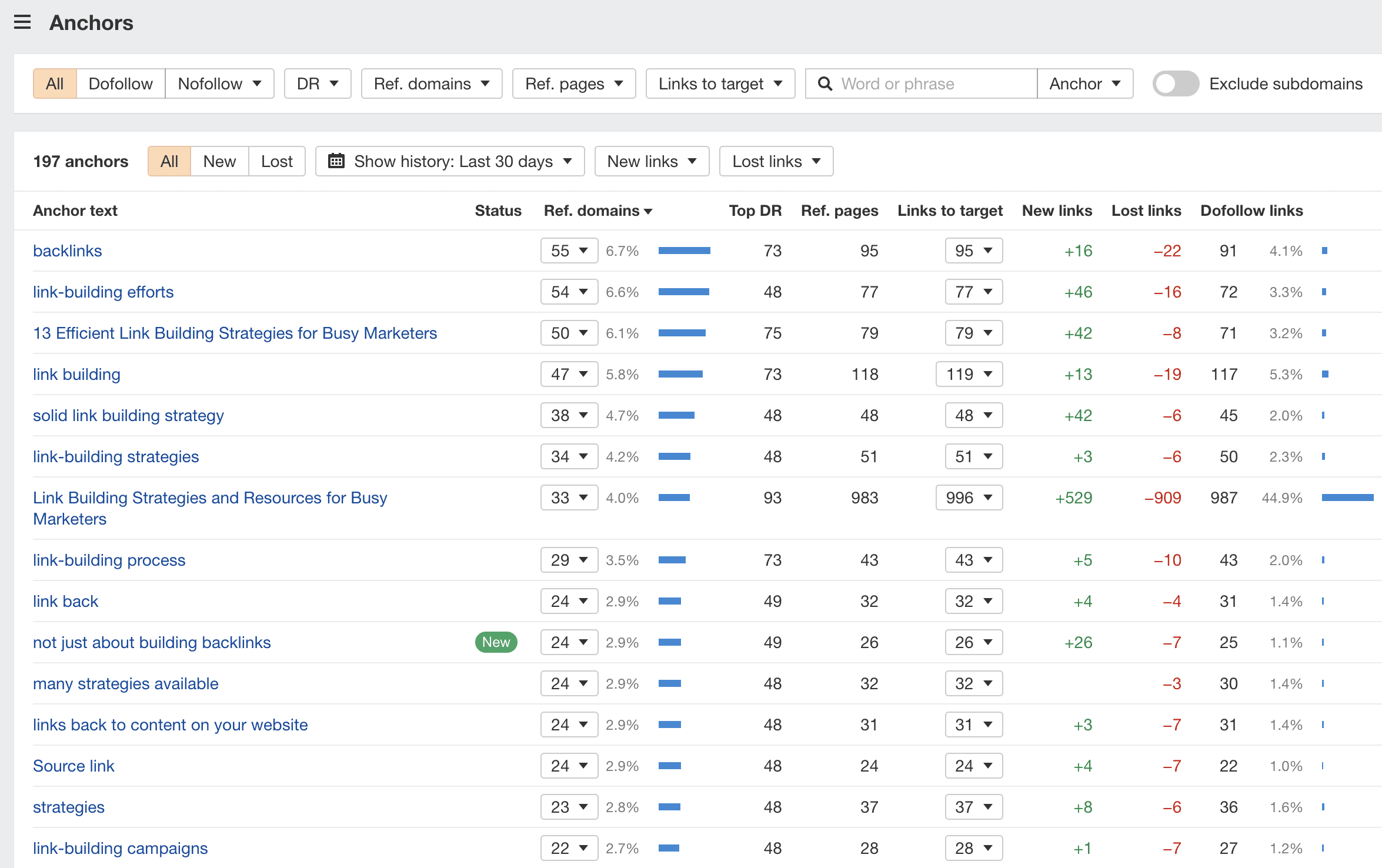Screen dimensions: 1382x868
Task: Click the 197 anchors count
Action: (x=81, y=161)
